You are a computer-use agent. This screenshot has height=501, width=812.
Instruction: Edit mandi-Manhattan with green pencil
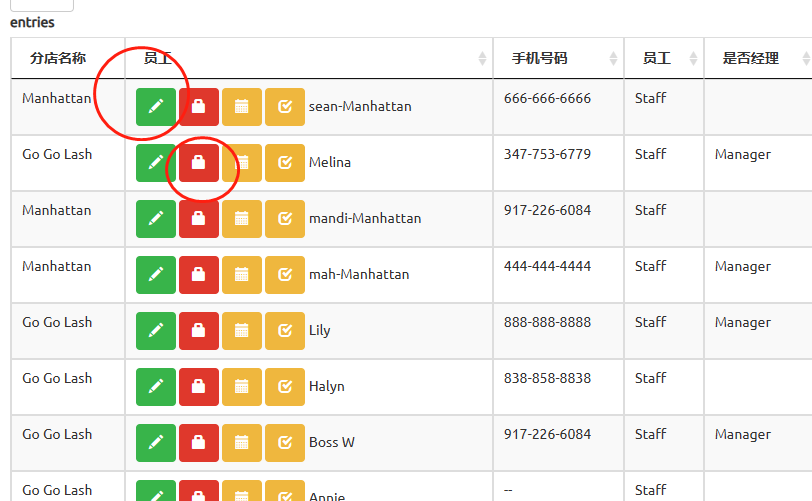(156, 219)
